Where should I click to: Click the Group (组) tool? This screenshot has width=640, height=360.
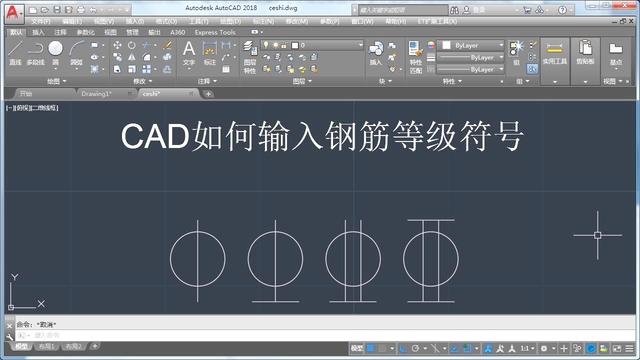(x=516, y=53)
